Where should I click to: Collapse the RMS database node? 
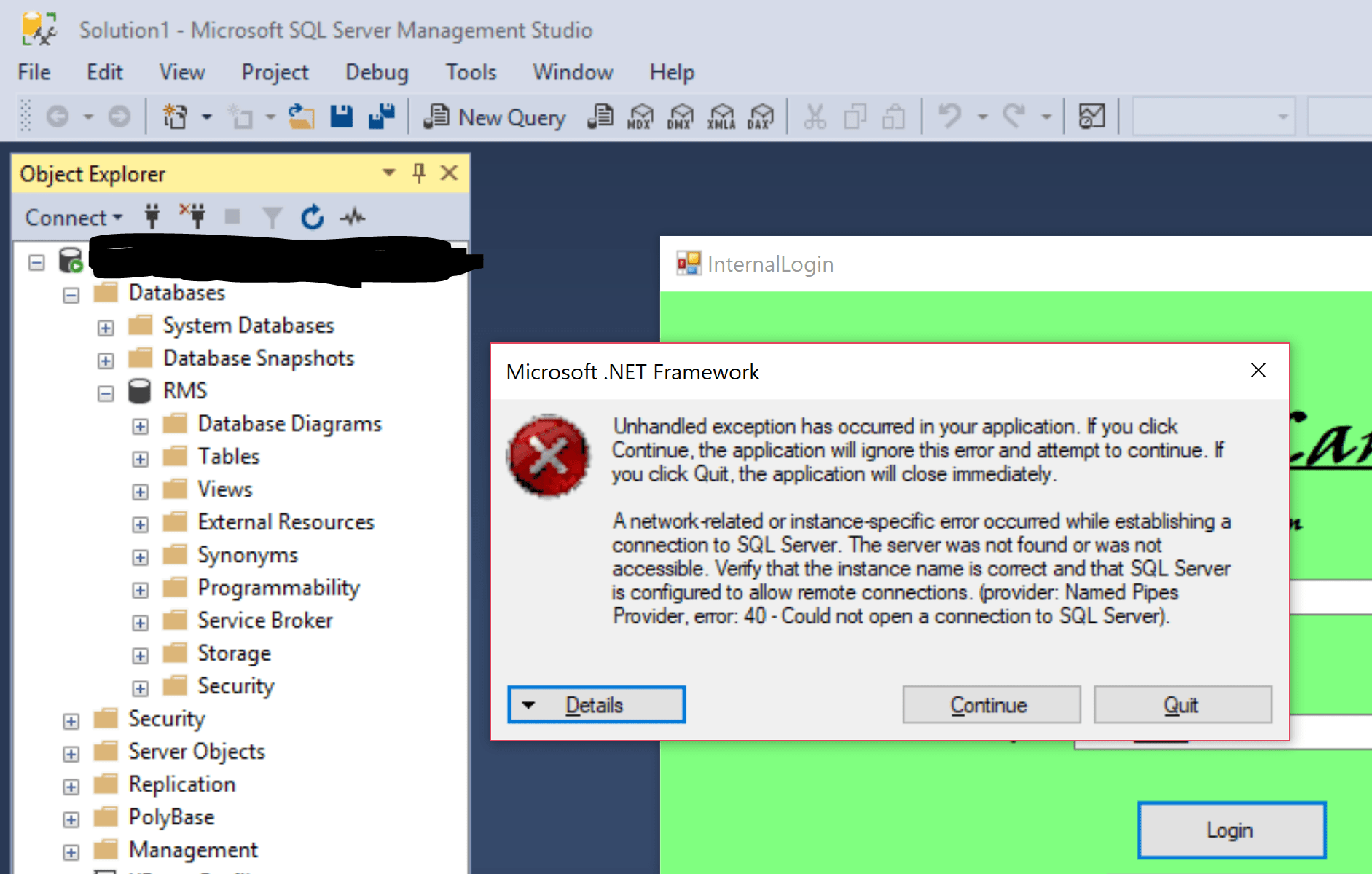tap(106, 393)
